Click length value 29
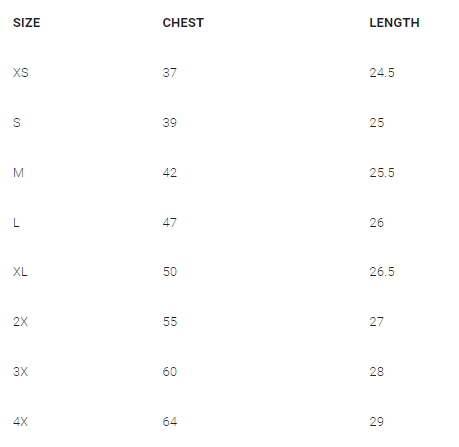The height and width of the screenshot is (447, 459). pos(377,422)
